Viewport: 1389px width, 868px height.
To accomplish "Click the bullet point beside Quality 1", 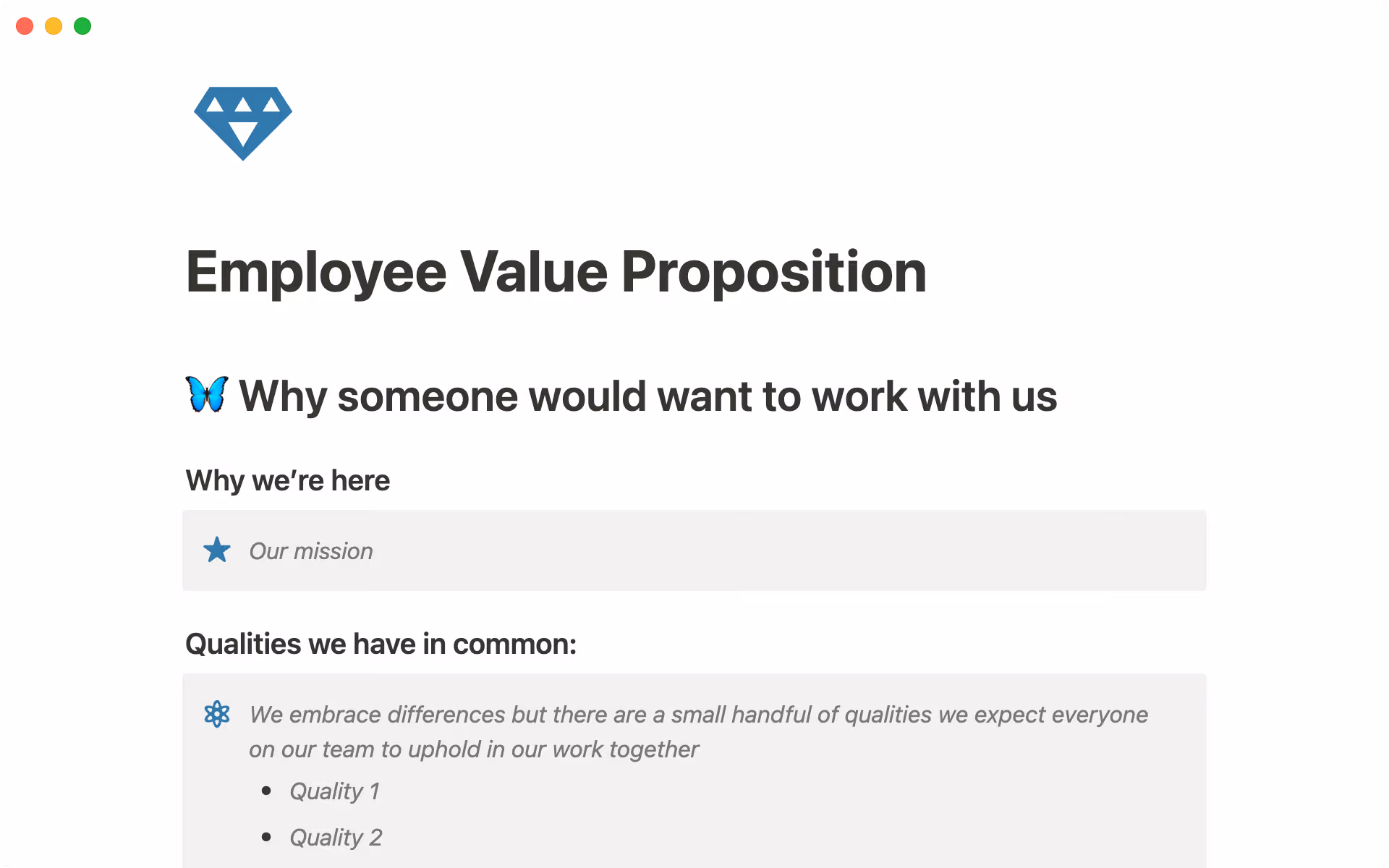I will tap(266, 791).
